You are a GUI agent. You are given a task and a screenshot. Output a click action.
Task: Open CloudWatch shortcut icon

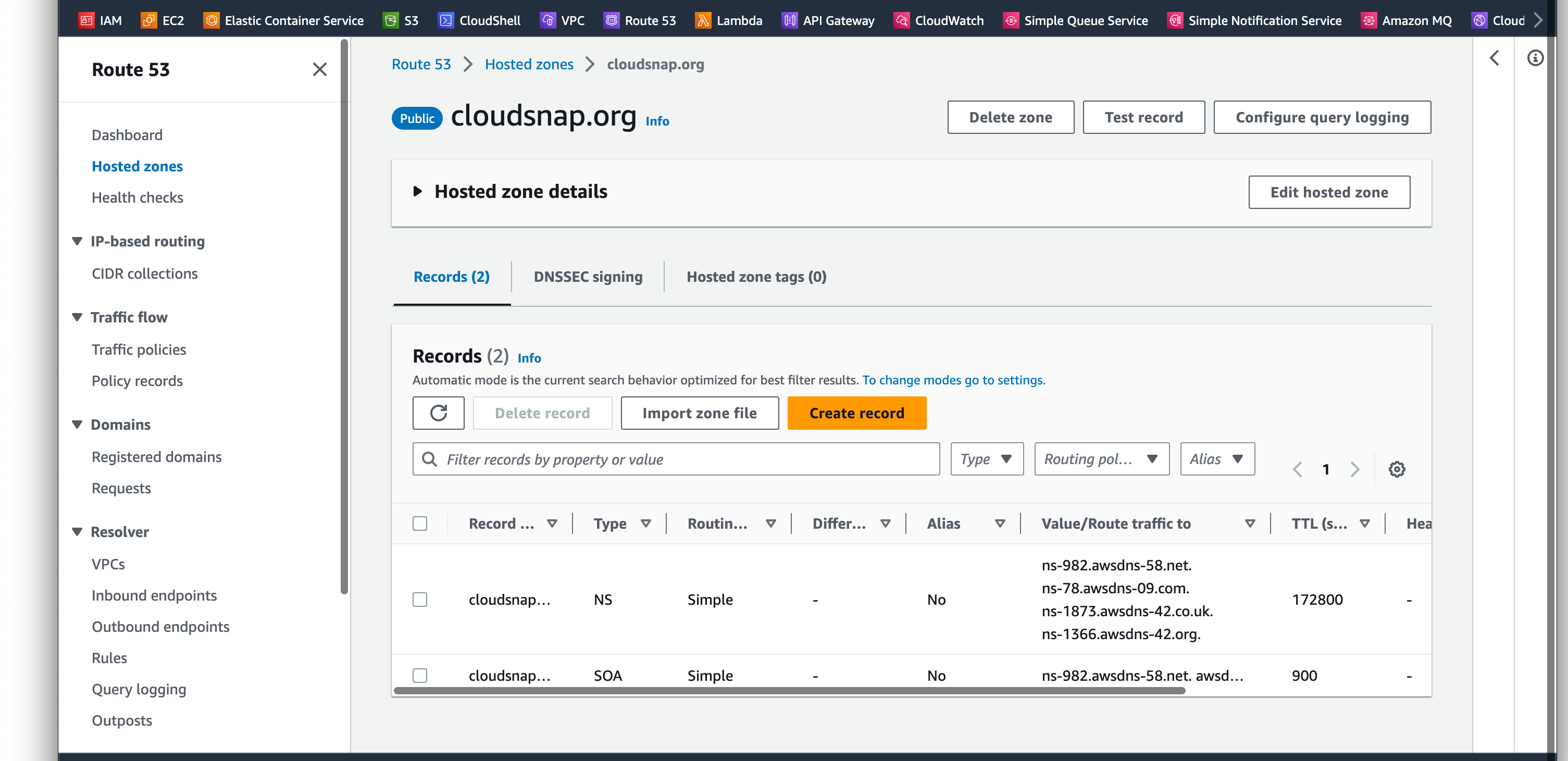click(902, 20)
